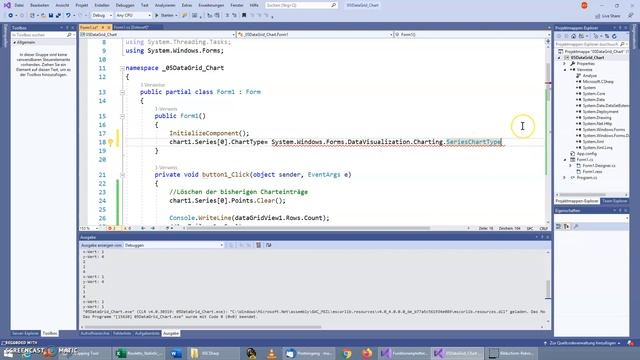This screenshot has width=640, height=360.
Task: Switch to the Fehlerliste tab
Action: tap(122, 333)
